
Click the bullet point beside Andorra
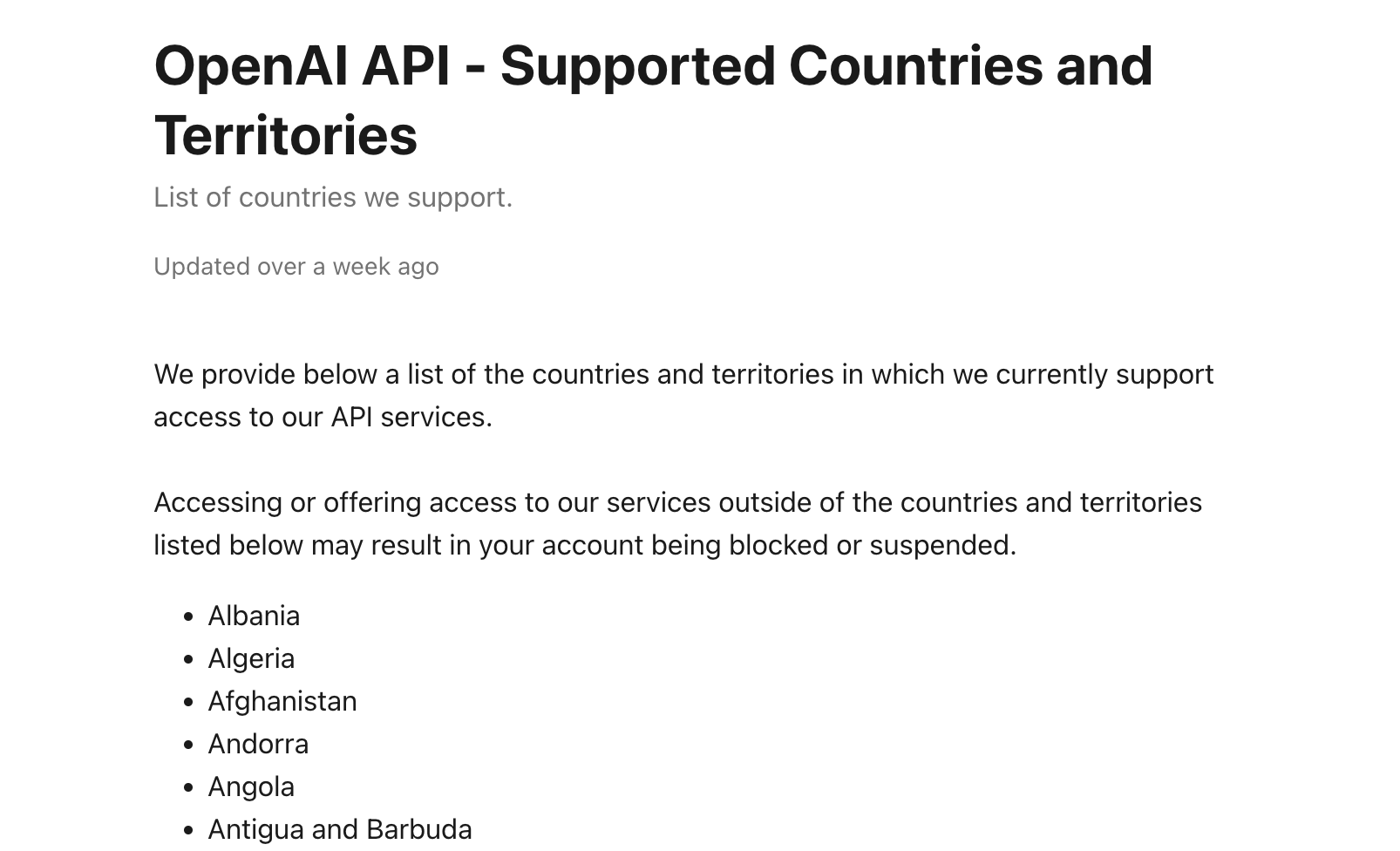click(x=188, y=745)
